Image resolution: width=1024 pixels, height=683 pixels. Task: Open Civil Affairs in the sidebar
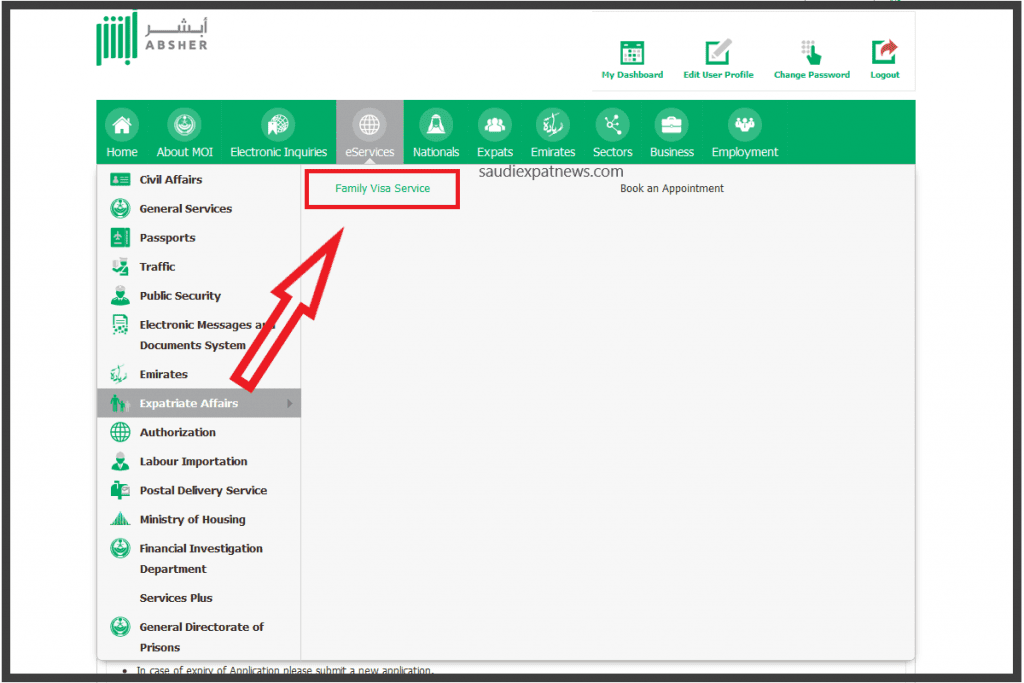170,180
